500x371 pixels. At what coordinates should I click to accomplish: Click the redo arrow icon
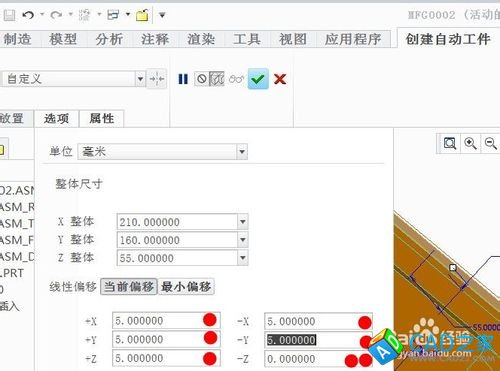pos(56,15)
